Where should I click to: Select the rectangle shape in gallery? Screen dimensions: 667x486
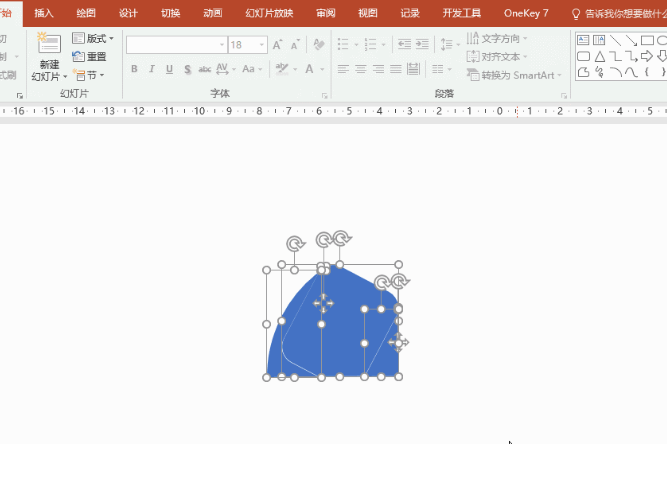coord(647,40)
